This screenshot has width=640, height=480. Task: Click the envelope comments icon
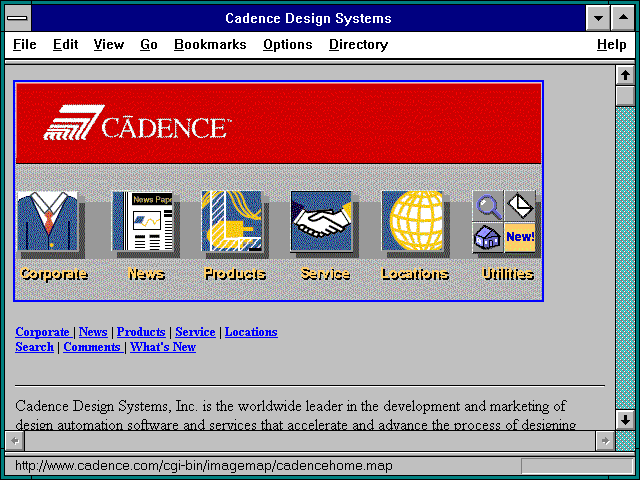click(x=520, y=206)
